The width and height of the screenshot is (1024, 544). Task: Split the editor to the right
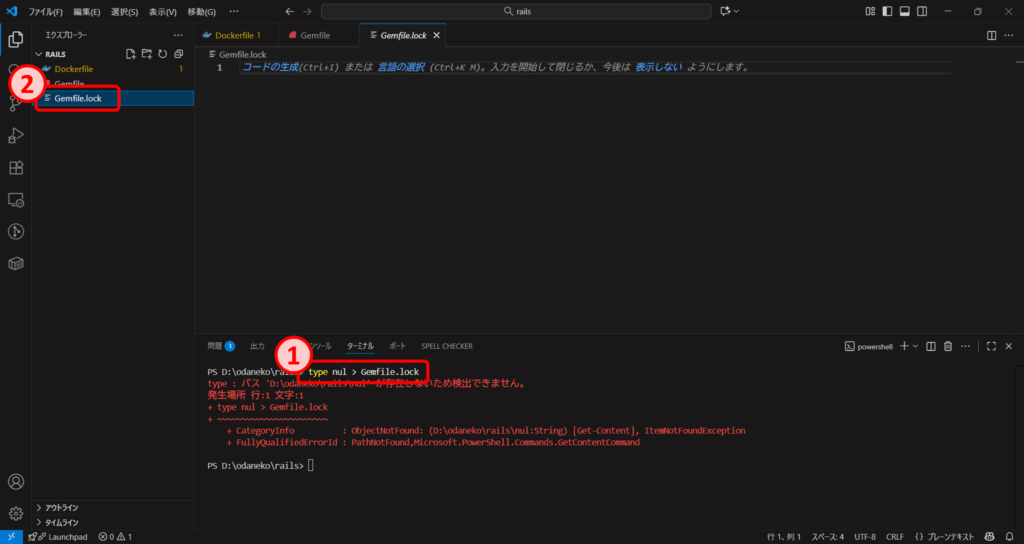pyautogui.click(x=991, y=35)
